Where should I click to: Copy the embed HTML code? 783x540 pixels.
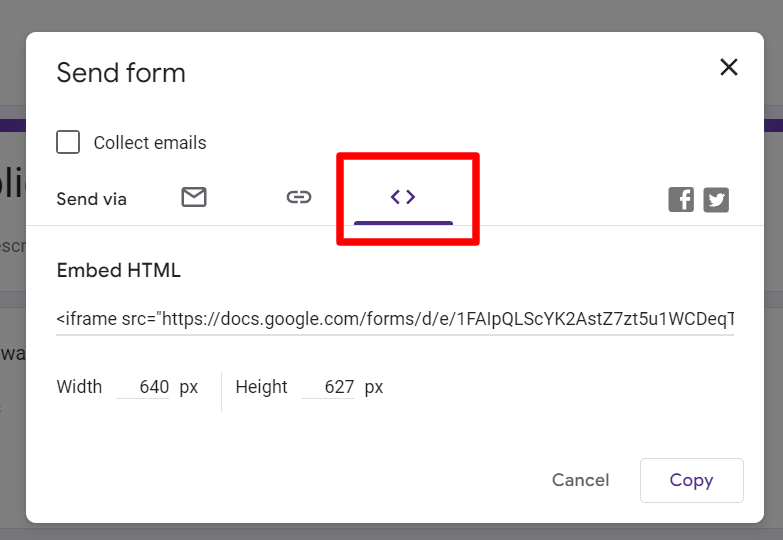click(692, 480)
